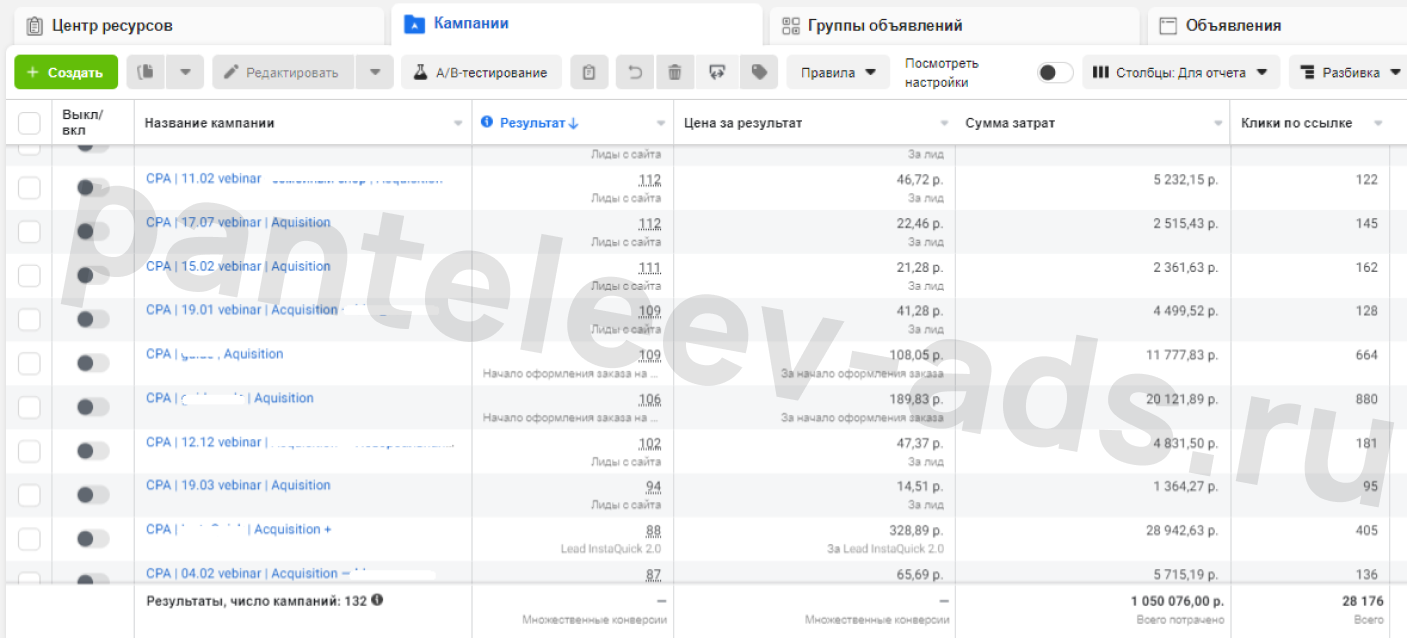Click the Центр ресурсов tab icon
The height and width of the screenshot is (638, 1407).
click(35, 25)
